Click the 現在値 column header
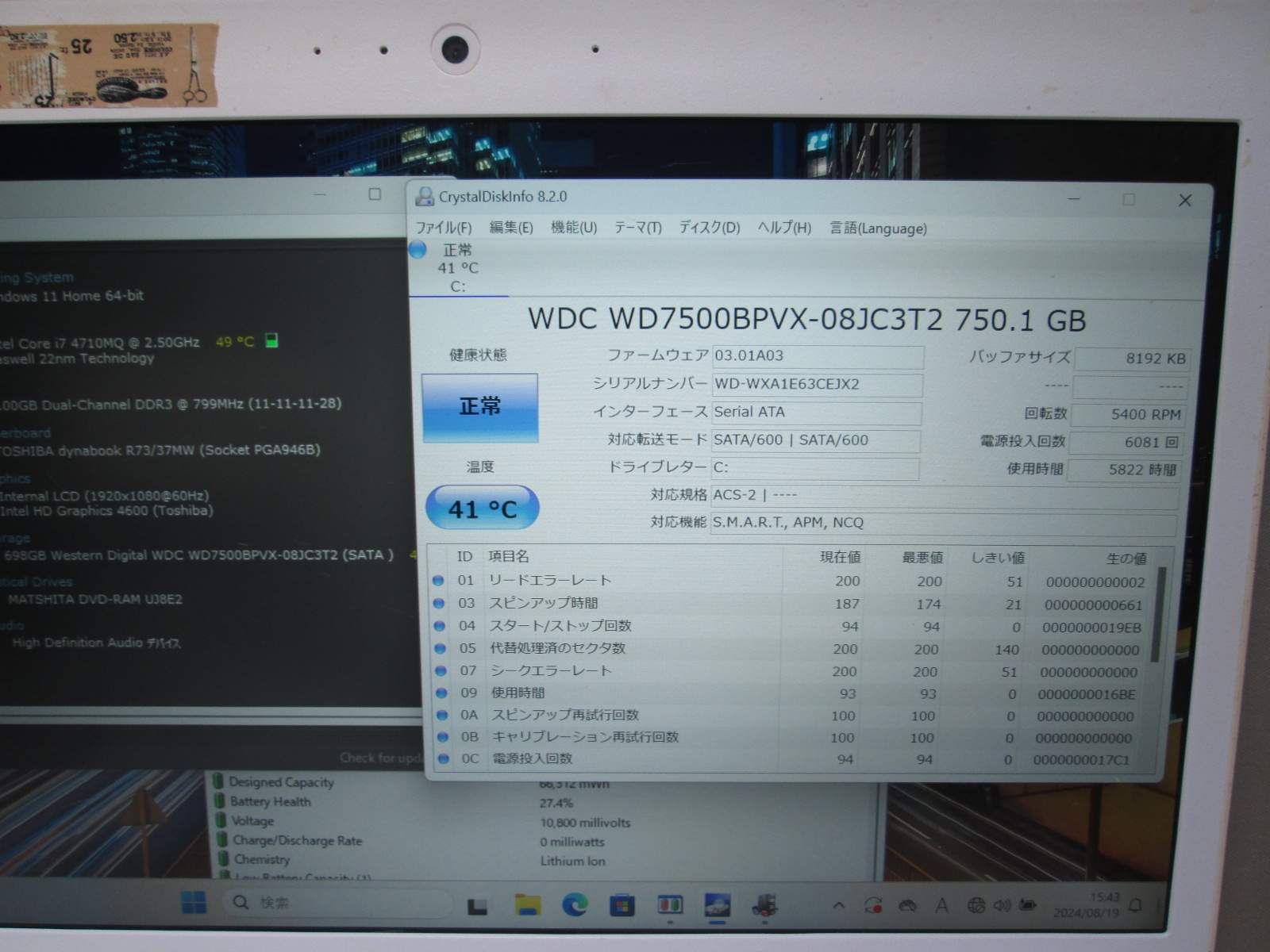The height and width of the screenshot is (952, 1270). tap(840, 558)
